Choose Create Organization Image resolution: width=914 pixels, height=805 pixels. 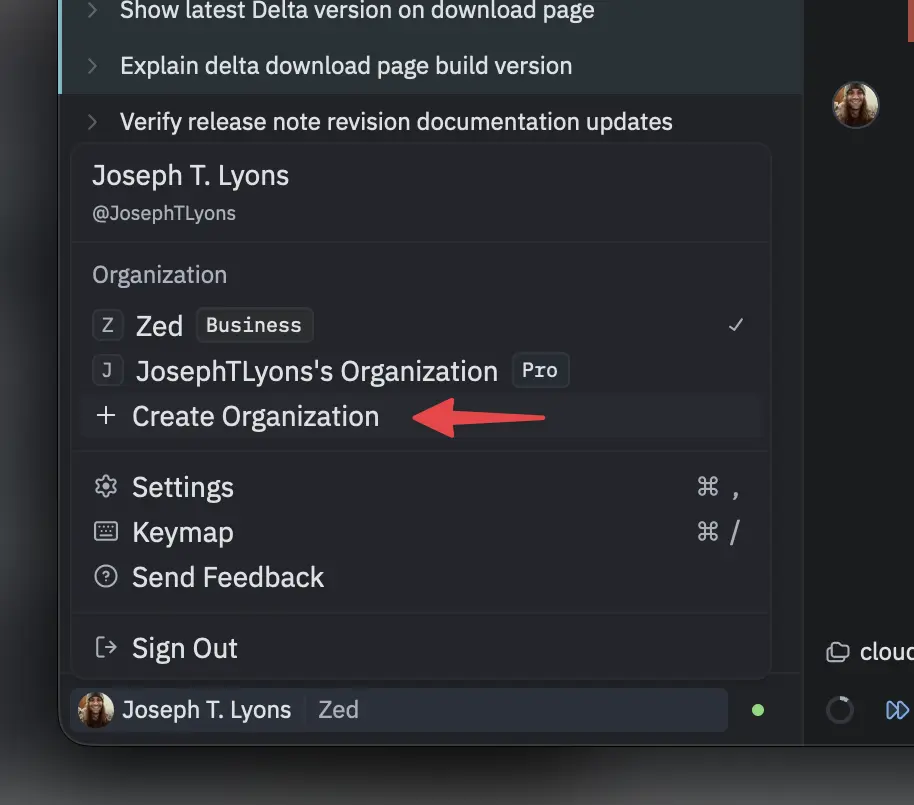(x=421, y=416)
